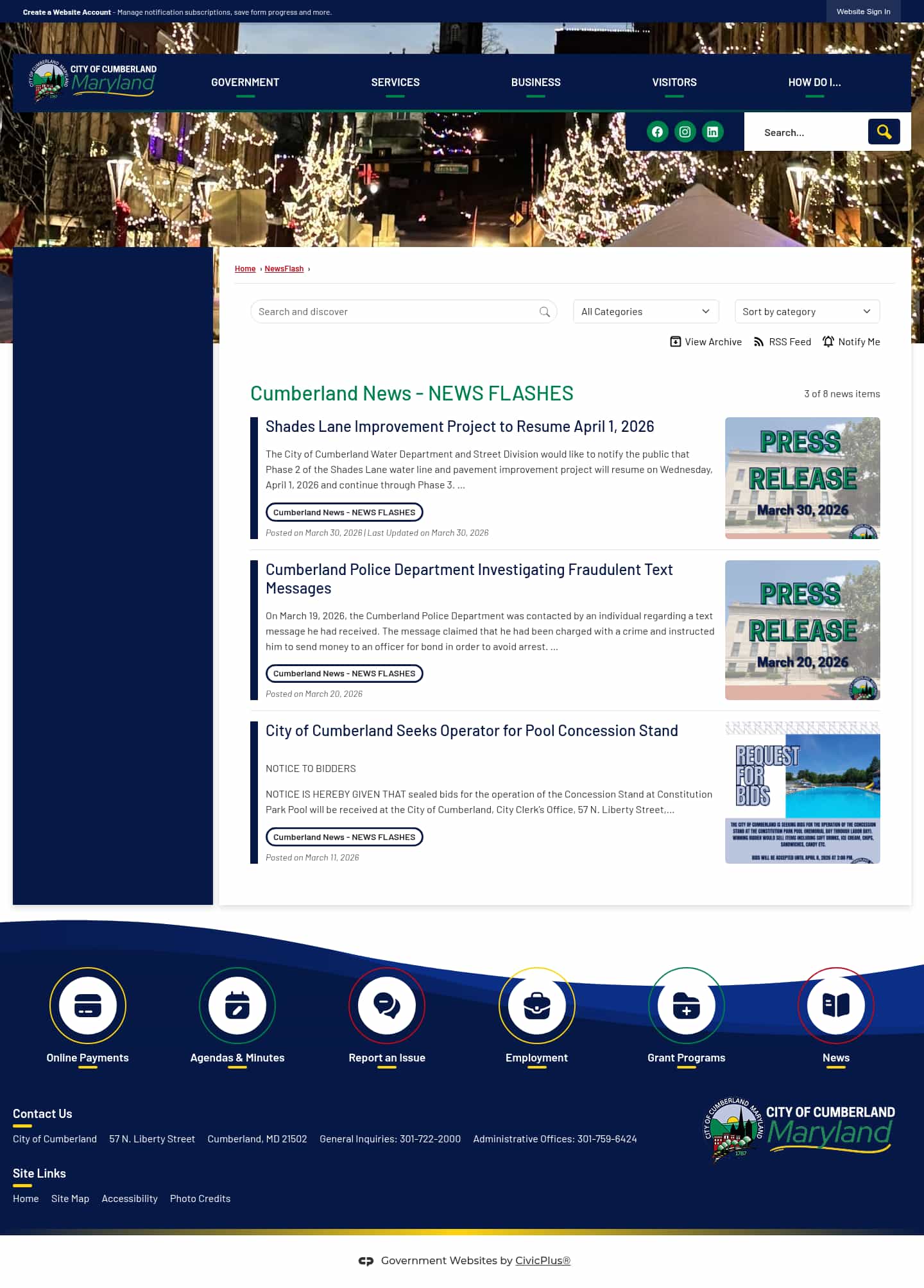Open Agendas & Minutes calendar icon
This screenshot has width=924, height=1288.
coord(237,1005)
